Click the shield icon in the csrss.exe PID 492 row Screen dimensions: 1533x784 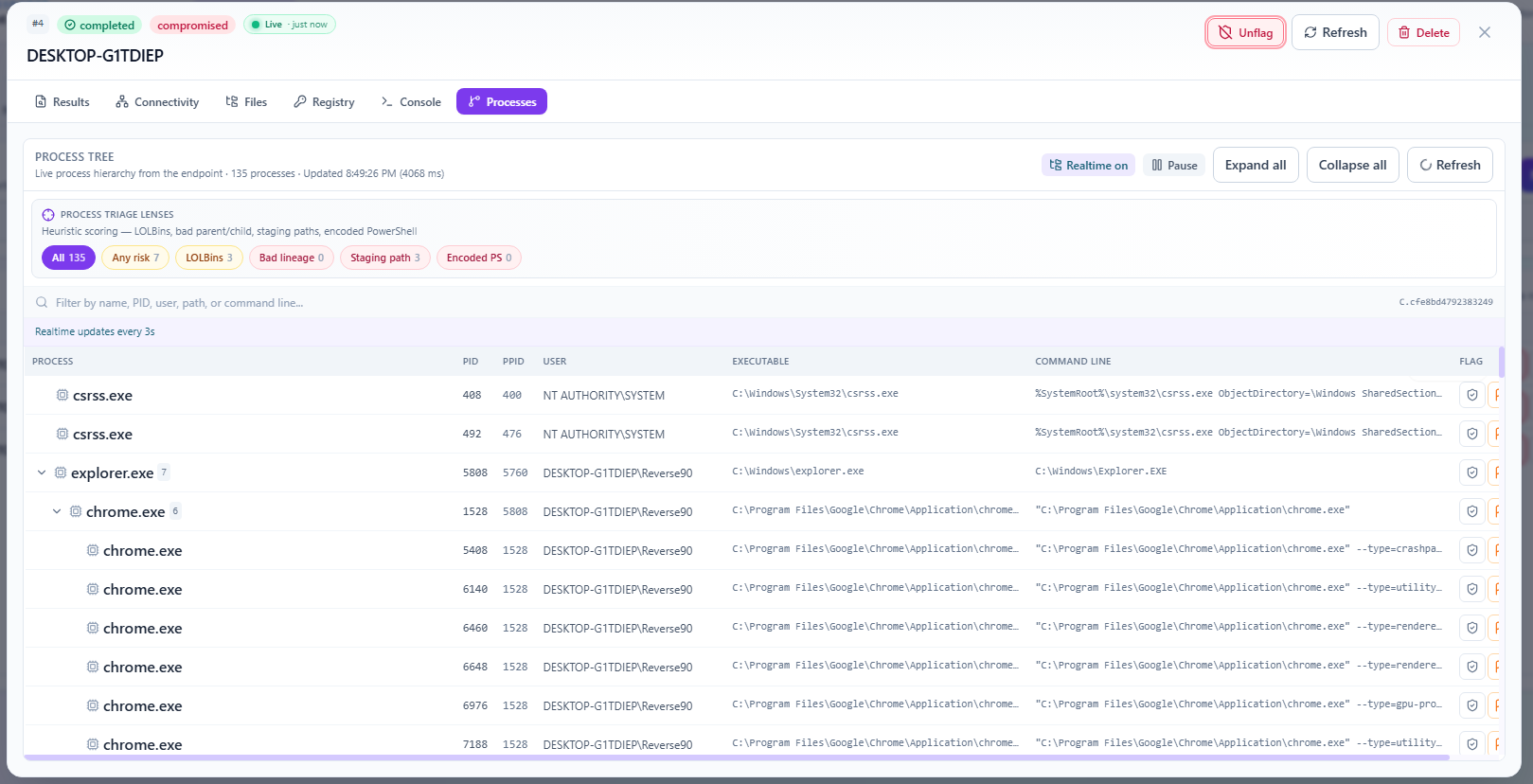pos(1471,434)
